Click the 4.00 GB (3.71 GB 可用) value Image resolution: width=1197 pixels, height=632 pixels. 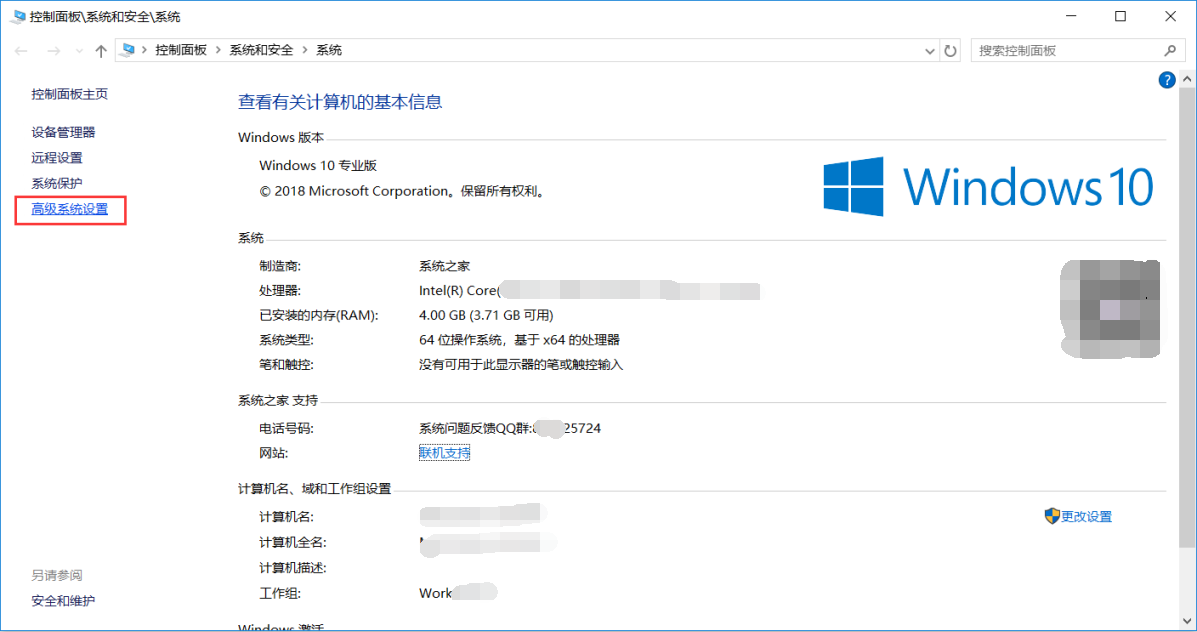[x=486, y=315]
